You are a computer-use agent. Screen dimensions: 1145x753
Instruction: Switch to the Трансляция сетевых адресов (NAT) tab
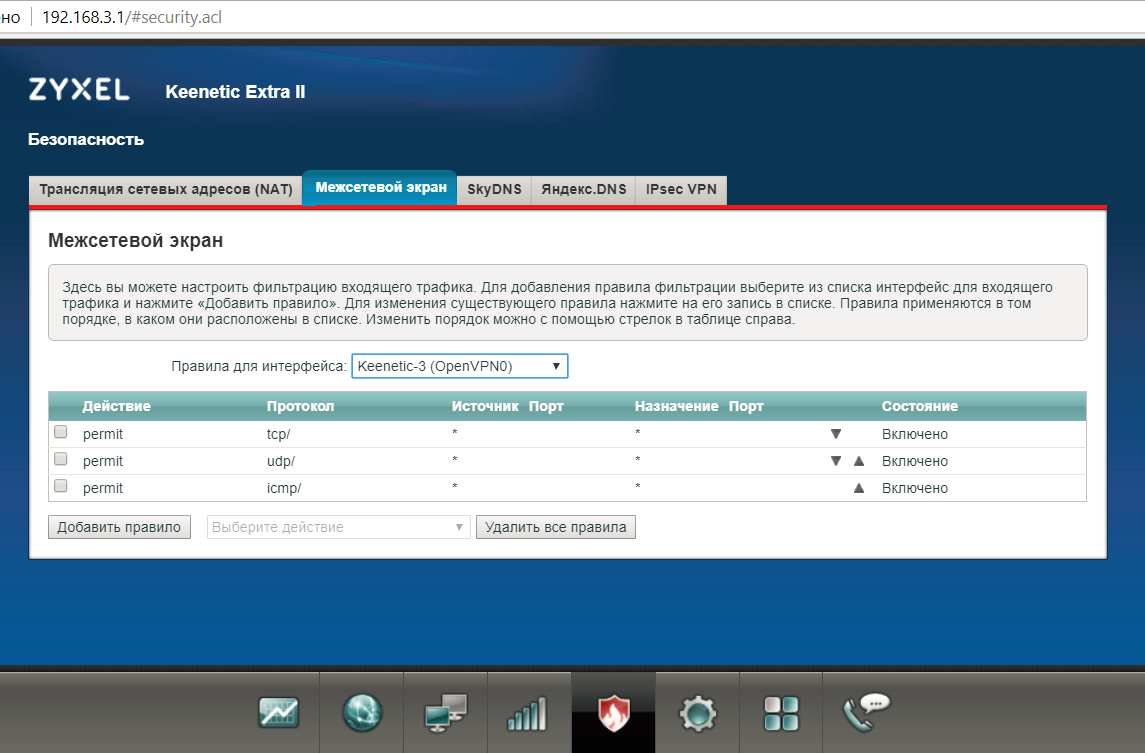pyautogui.click(x=166, y=189)
